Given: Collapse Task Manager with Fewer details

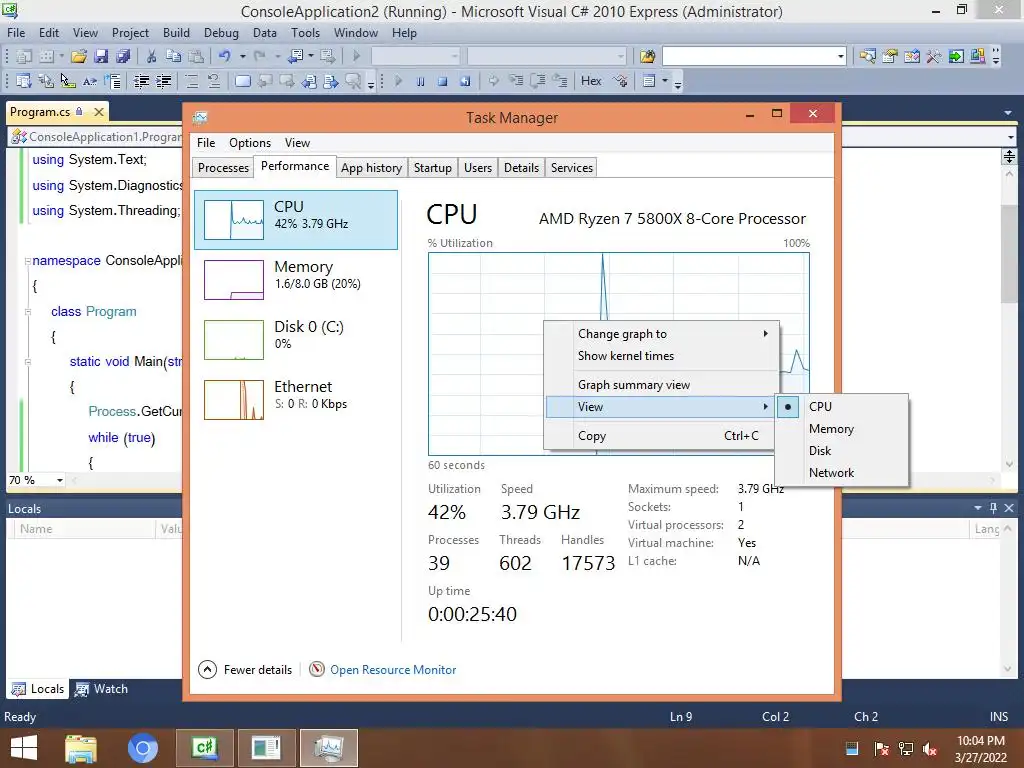Looking at the screenshot, I should [245, 669].
